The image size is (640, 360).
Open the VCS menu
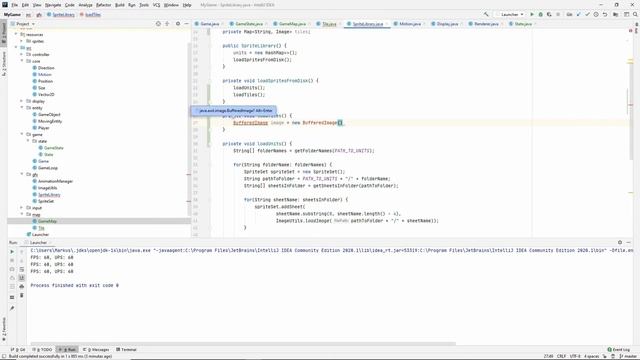[156, 5]
